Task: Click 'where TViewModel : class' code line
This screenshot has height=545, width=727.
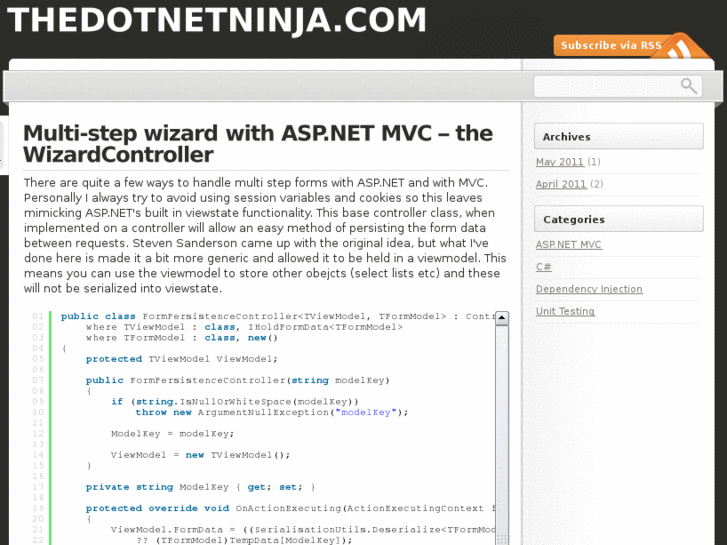Action: (244, 327)
